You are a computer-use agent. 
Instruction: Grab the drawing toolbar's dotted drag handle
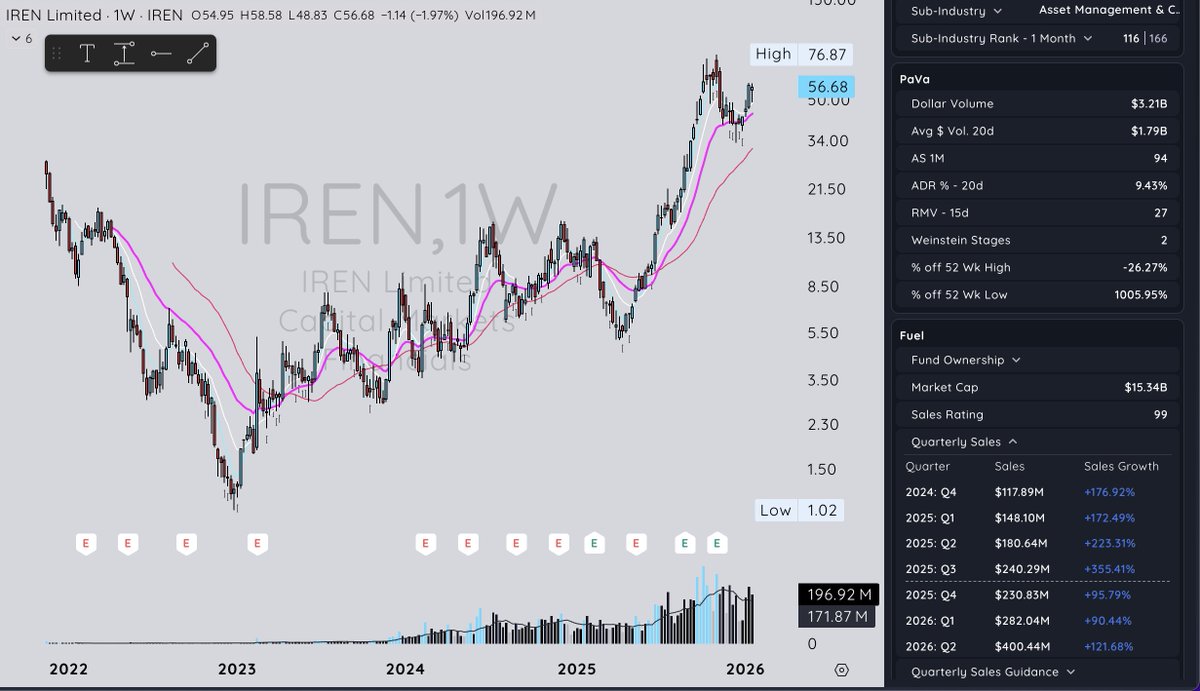tap(56, 53)
